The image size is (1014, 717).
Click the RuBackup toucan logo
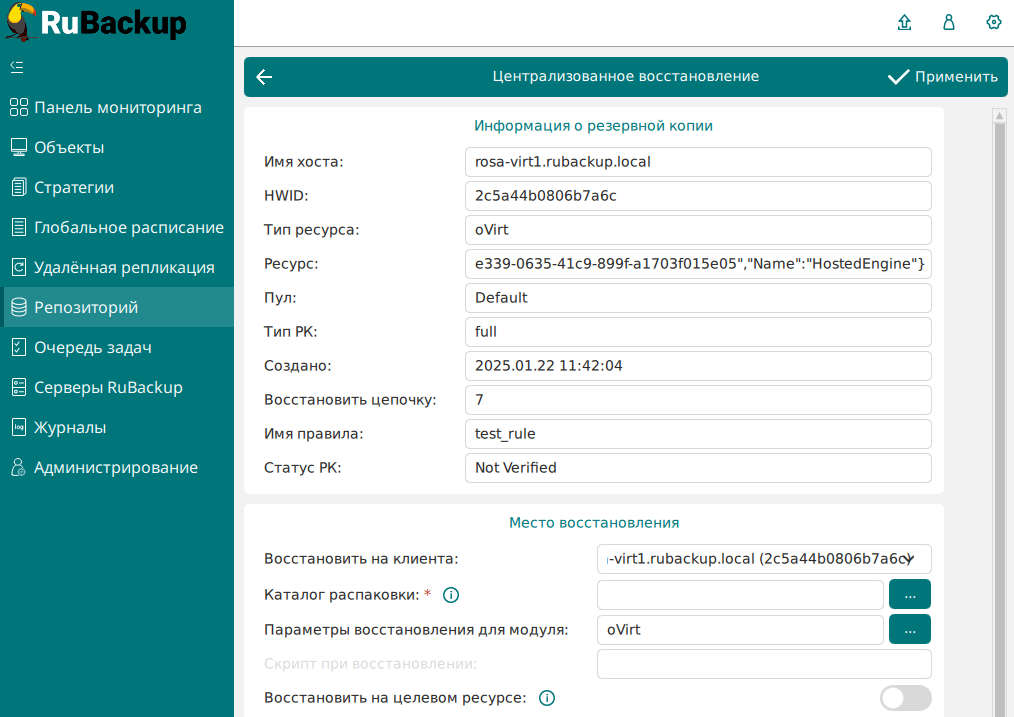coord(20,22)
